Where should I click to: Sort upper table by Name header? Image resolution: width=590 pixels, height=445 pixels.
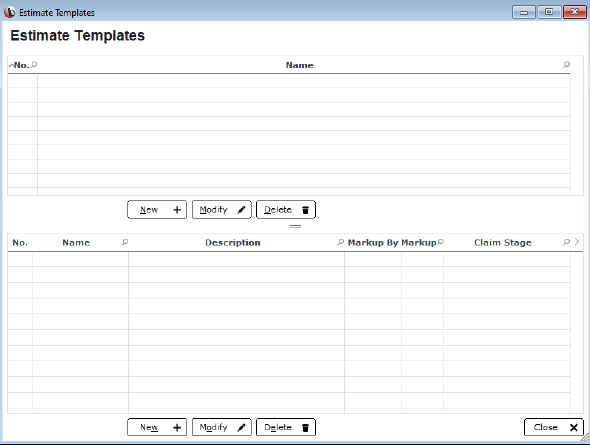click(x=300, y=65)
